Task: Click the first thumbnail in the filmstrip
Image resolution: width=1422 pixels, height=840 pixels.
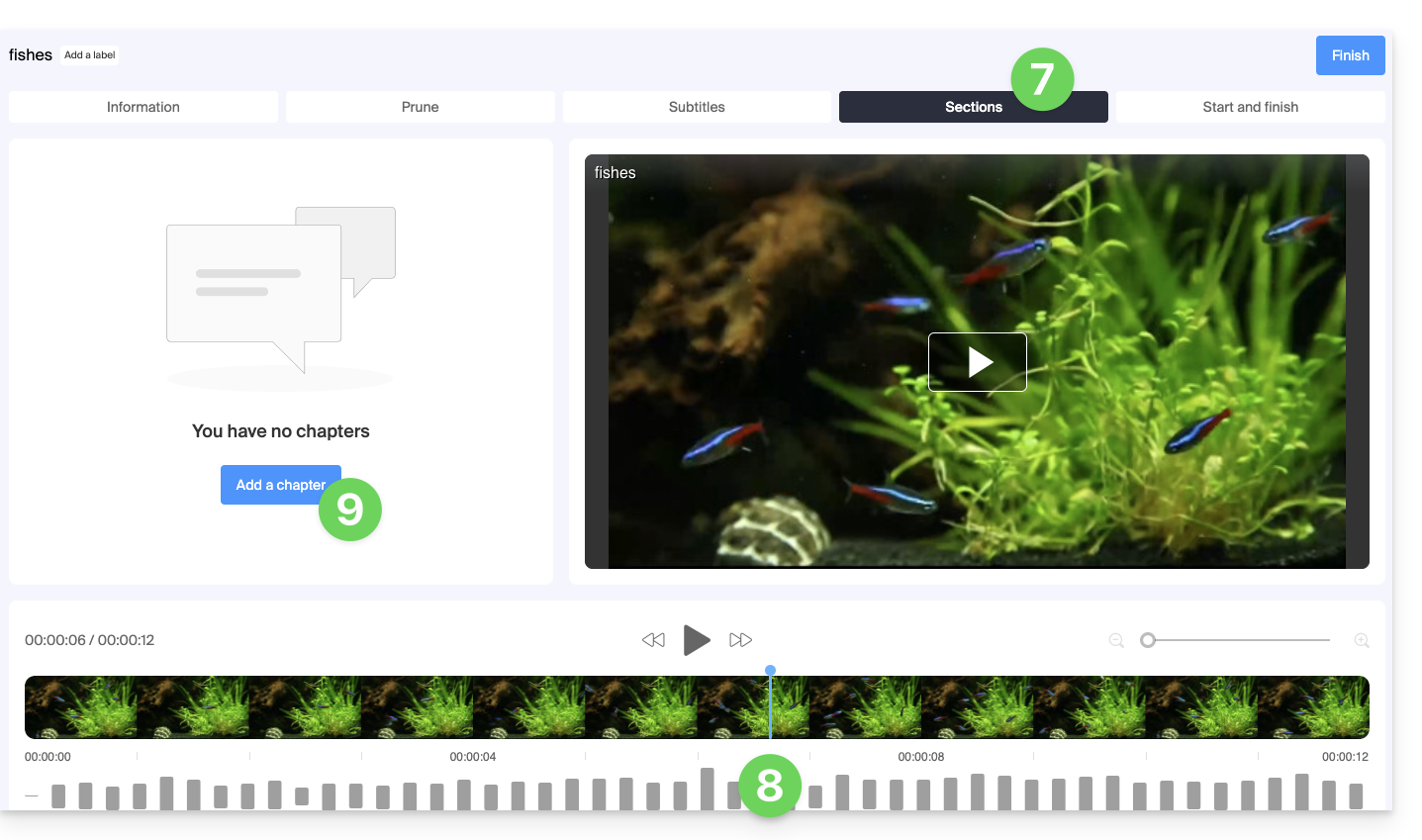Action: coord(80,707)
